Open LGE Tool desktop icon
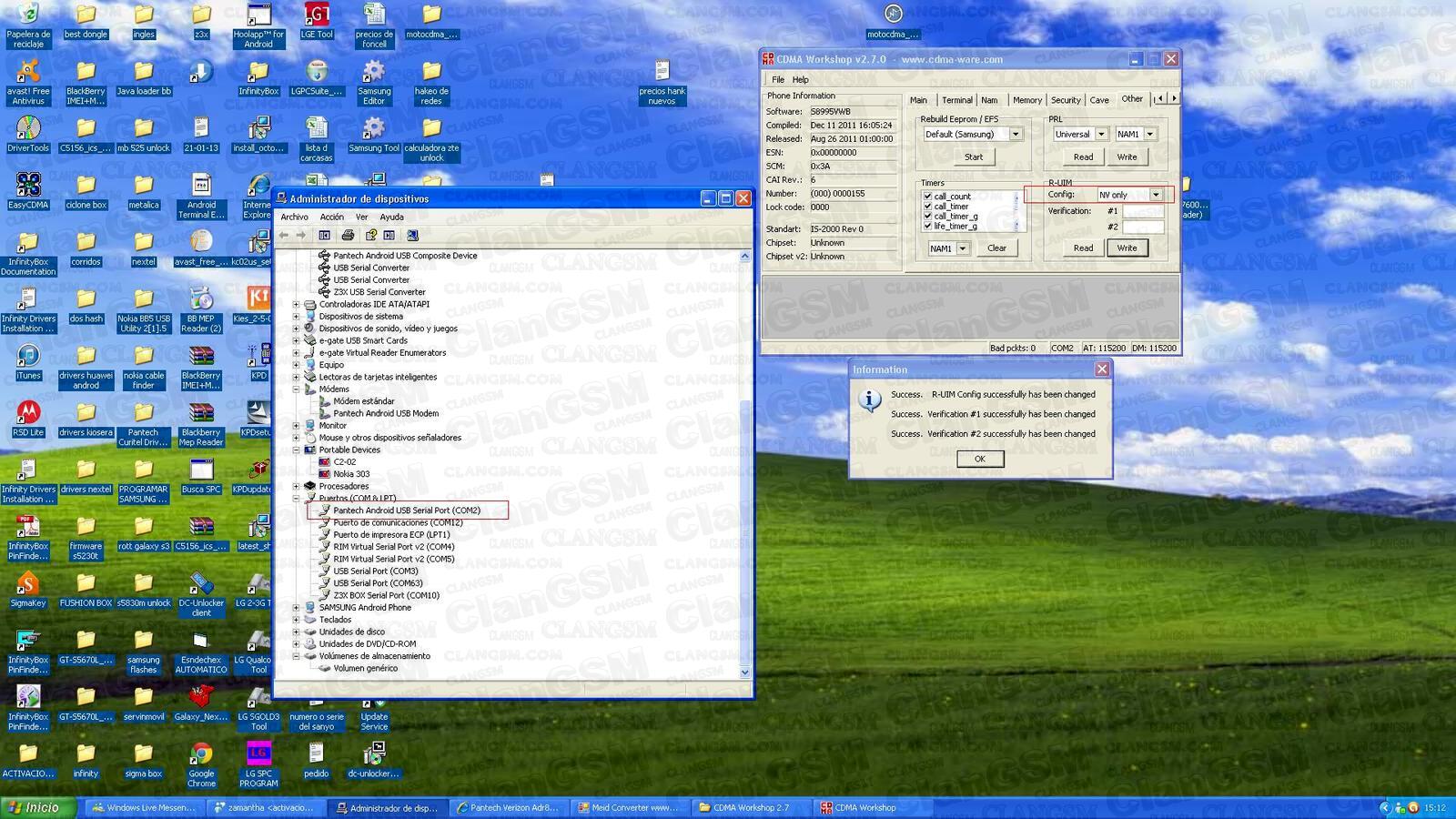 tap(317, 20)
